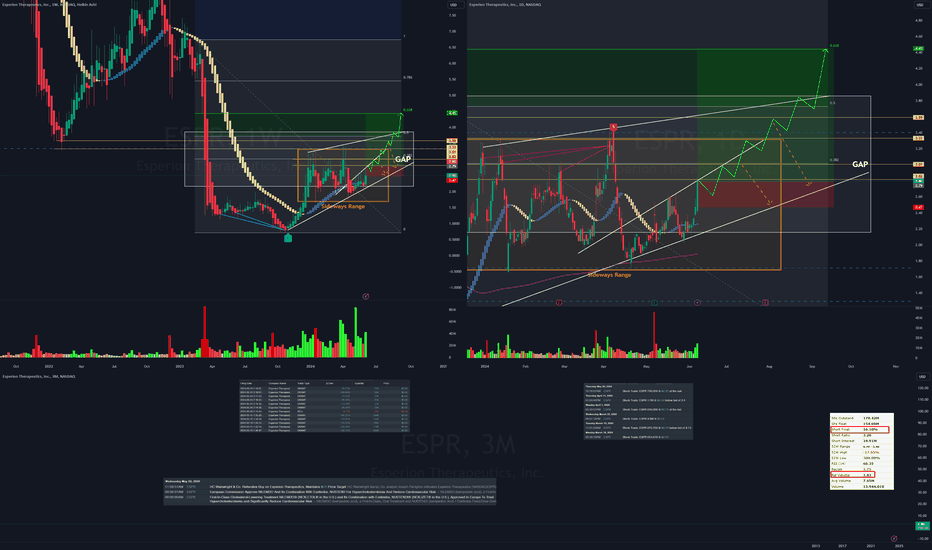Viewport: 932px width, 550px height.
Task: Click the green 4.41 price label on daily axis
Action: [x=918, y=49]
